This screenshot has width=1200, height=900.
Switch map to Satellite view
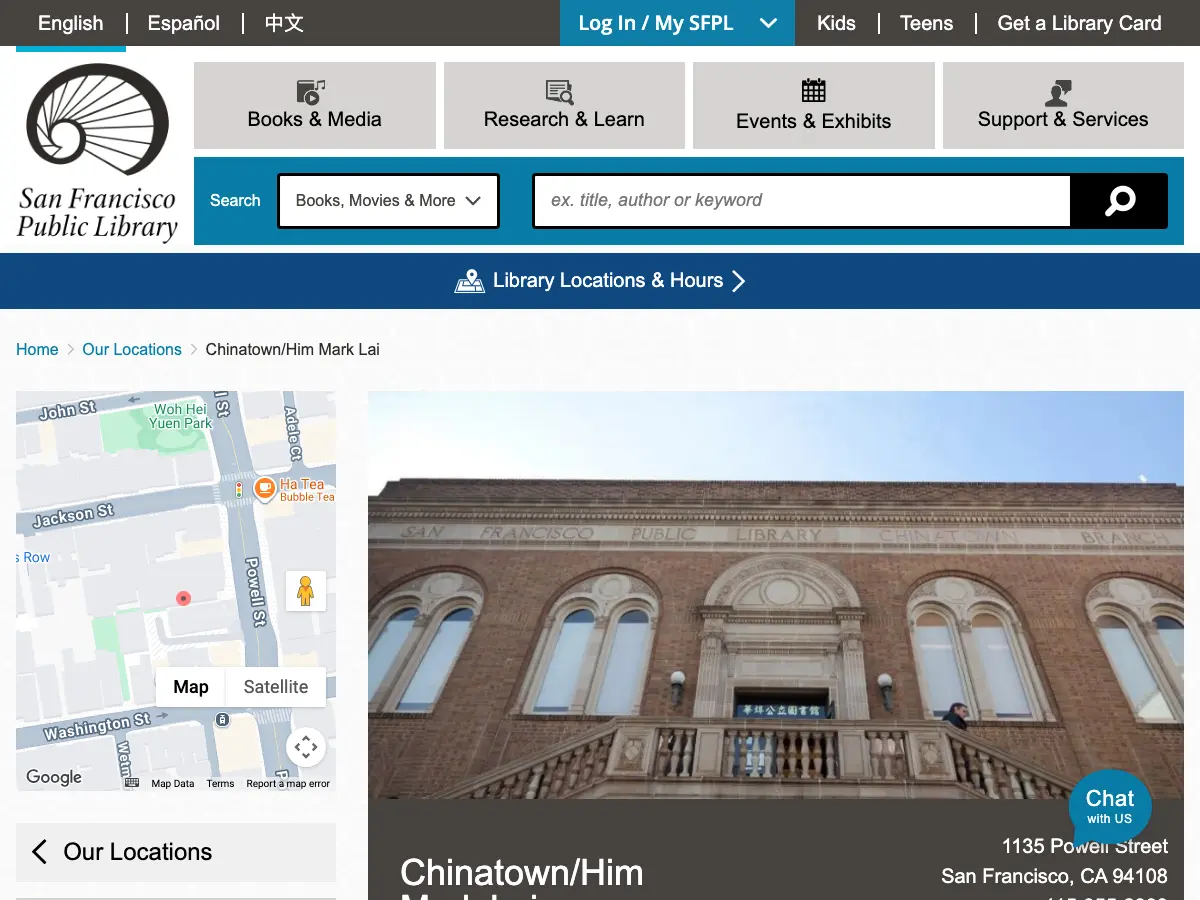tap(276, 687)
